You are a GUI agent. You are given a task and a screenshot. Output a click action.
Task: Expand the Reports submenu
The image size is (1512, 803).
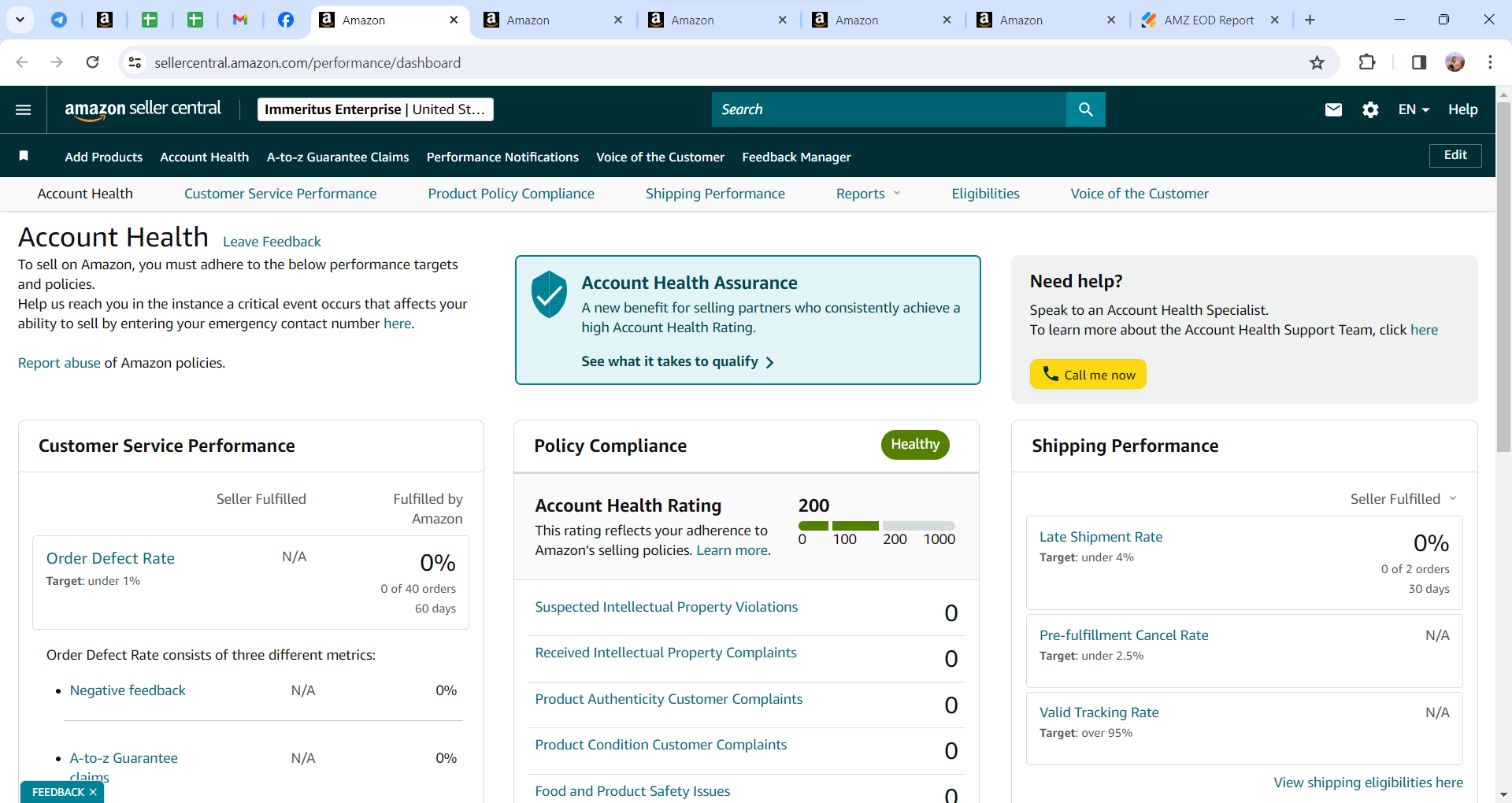pos(868,194)
